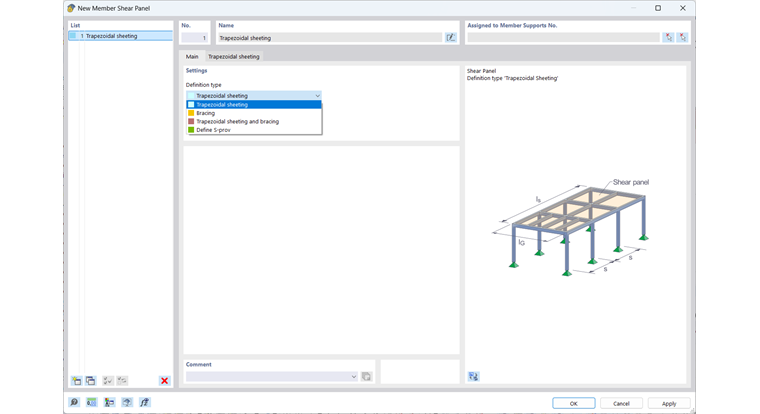Click the copy item icon under the List

[91, 381]
